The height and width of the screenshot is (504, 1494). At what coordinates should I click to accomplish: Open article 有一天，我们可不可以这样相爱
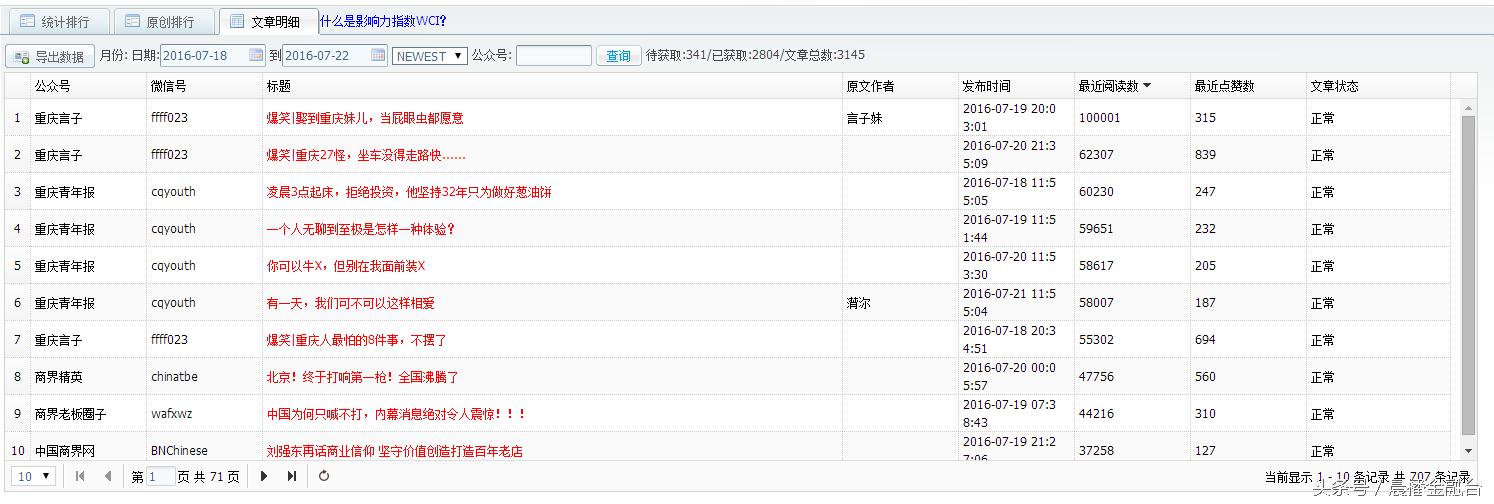(350, 303)
